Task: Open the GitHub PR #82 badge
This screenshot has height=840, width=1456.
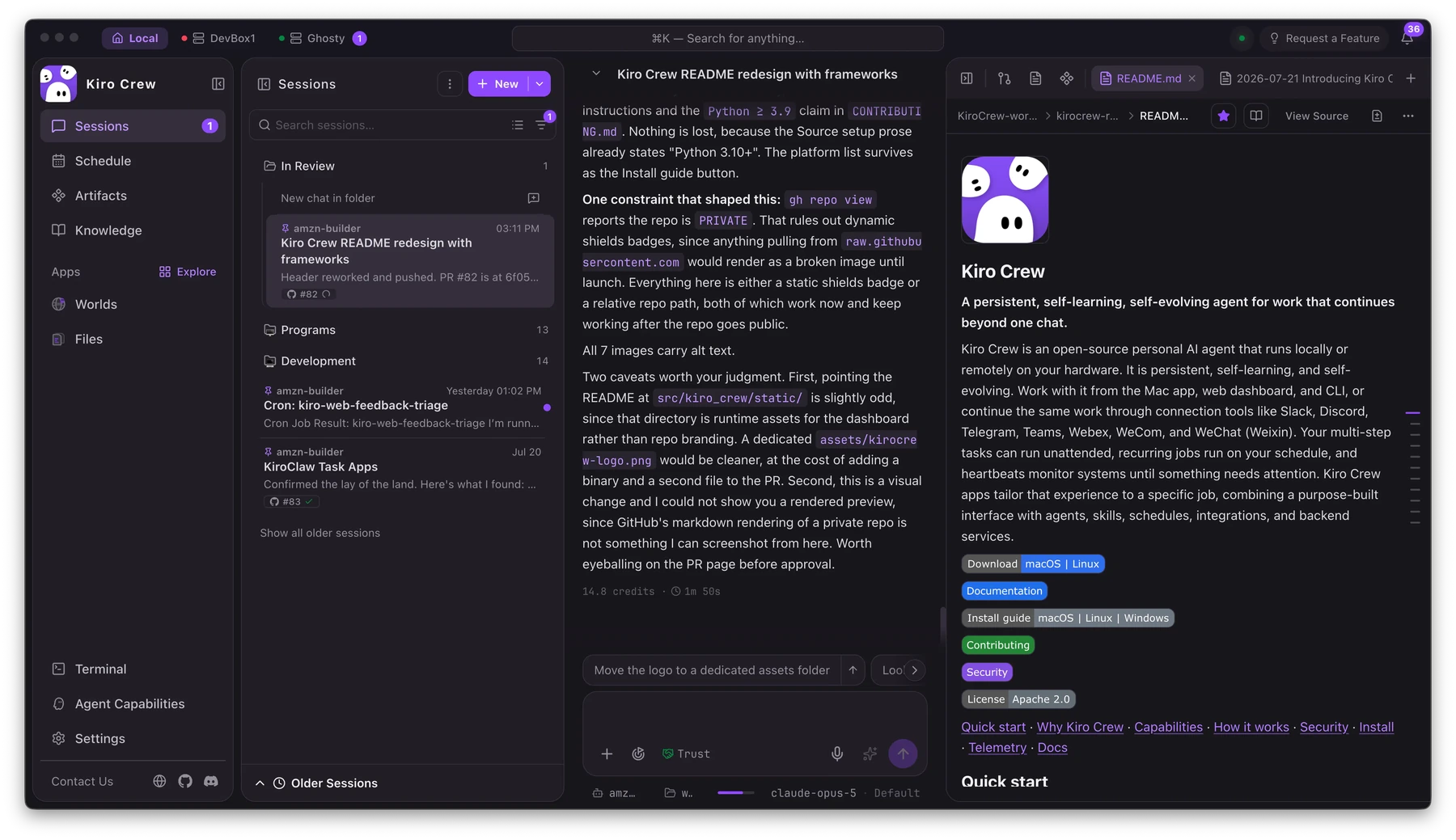Action: 309,294
